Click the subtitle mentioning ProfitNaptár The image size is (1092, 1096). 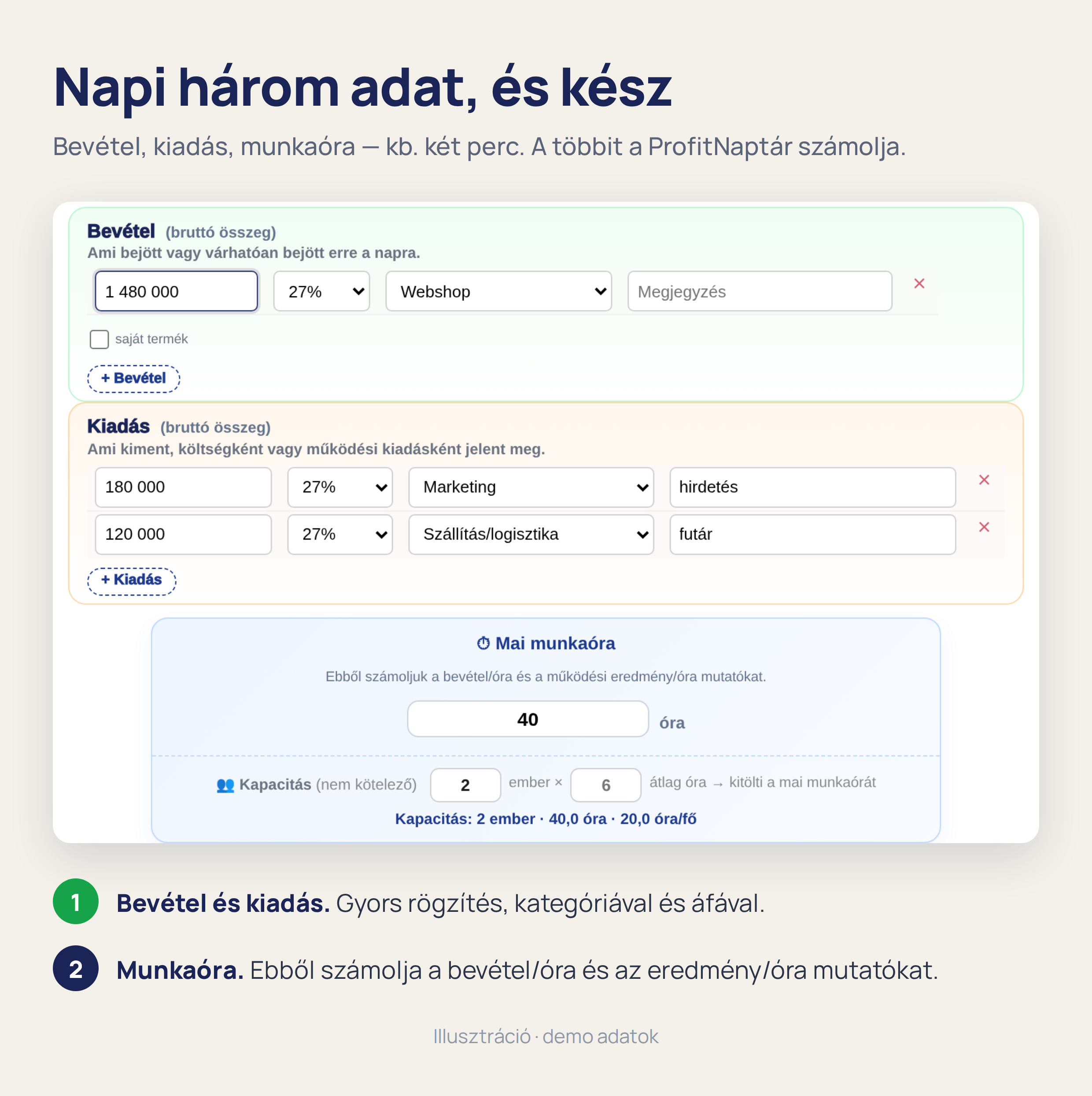[x=479, y=147]
